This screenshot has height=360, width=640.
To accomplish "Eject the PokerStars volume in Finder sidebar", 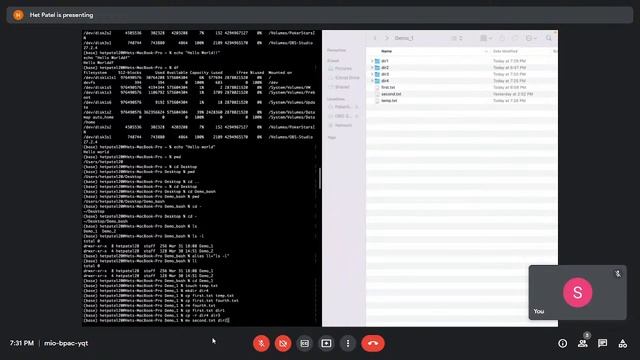I will [x=357, y=107].
